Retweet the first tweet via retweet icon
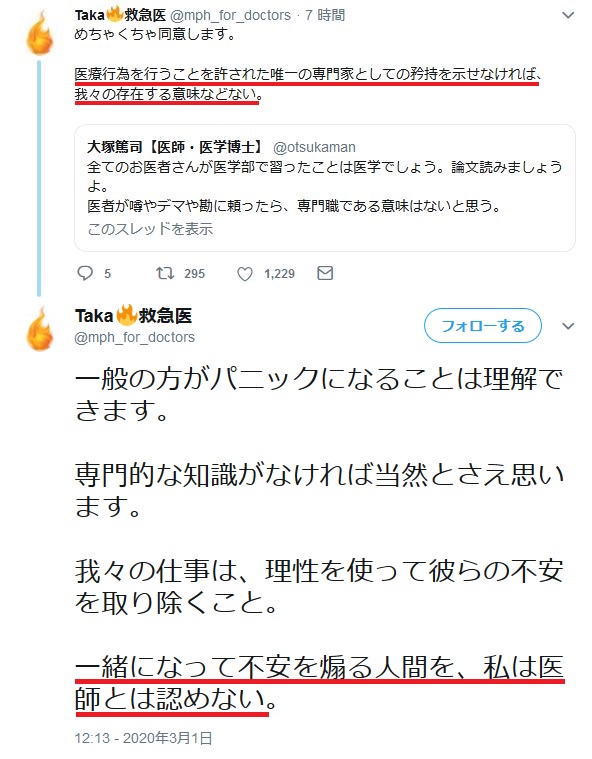 165,273
